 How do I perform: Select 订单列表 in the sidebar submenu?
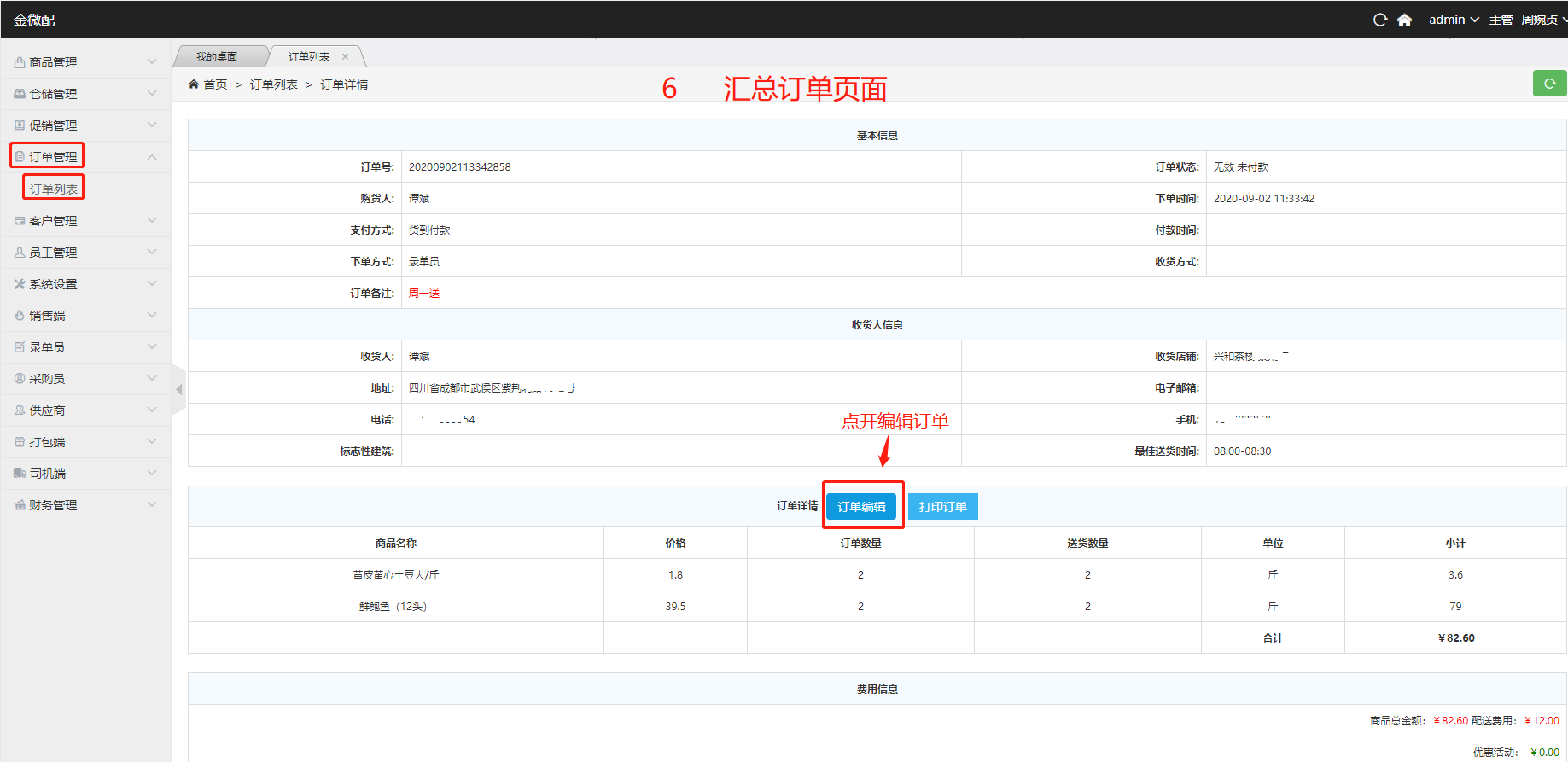54,189
